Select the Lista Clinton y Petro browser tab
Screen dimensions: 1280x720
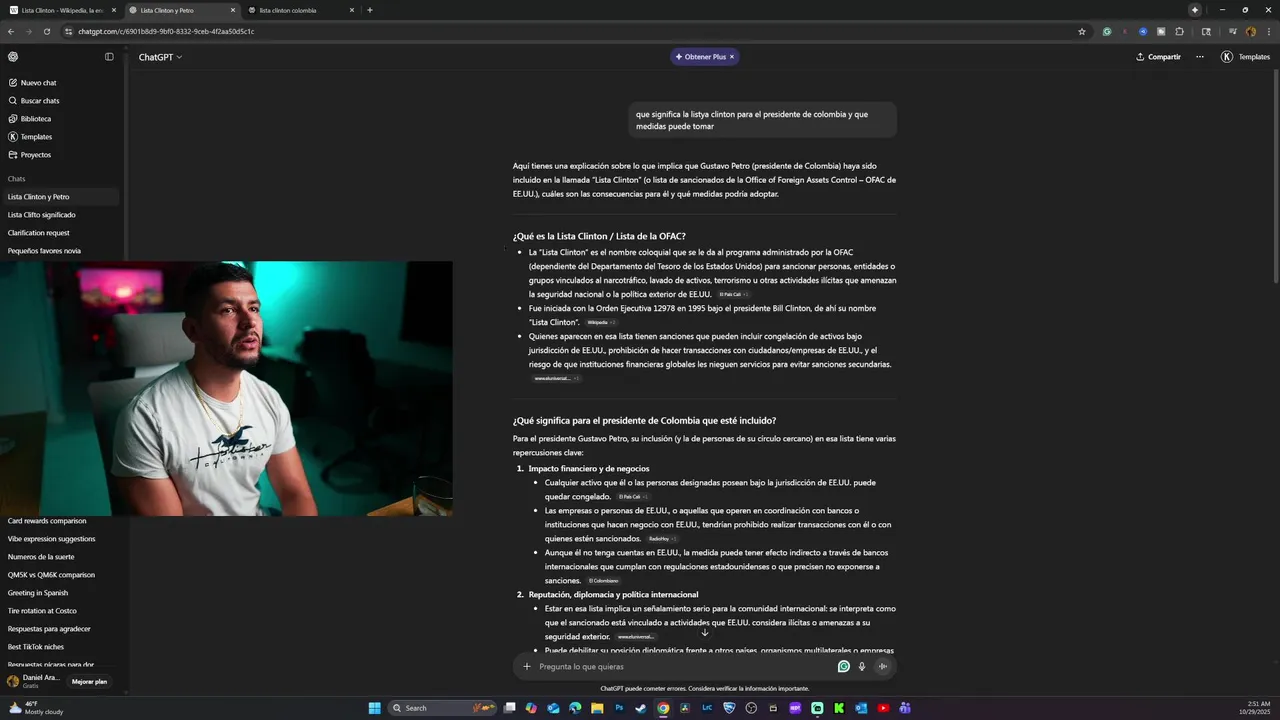tap(183, 10)
